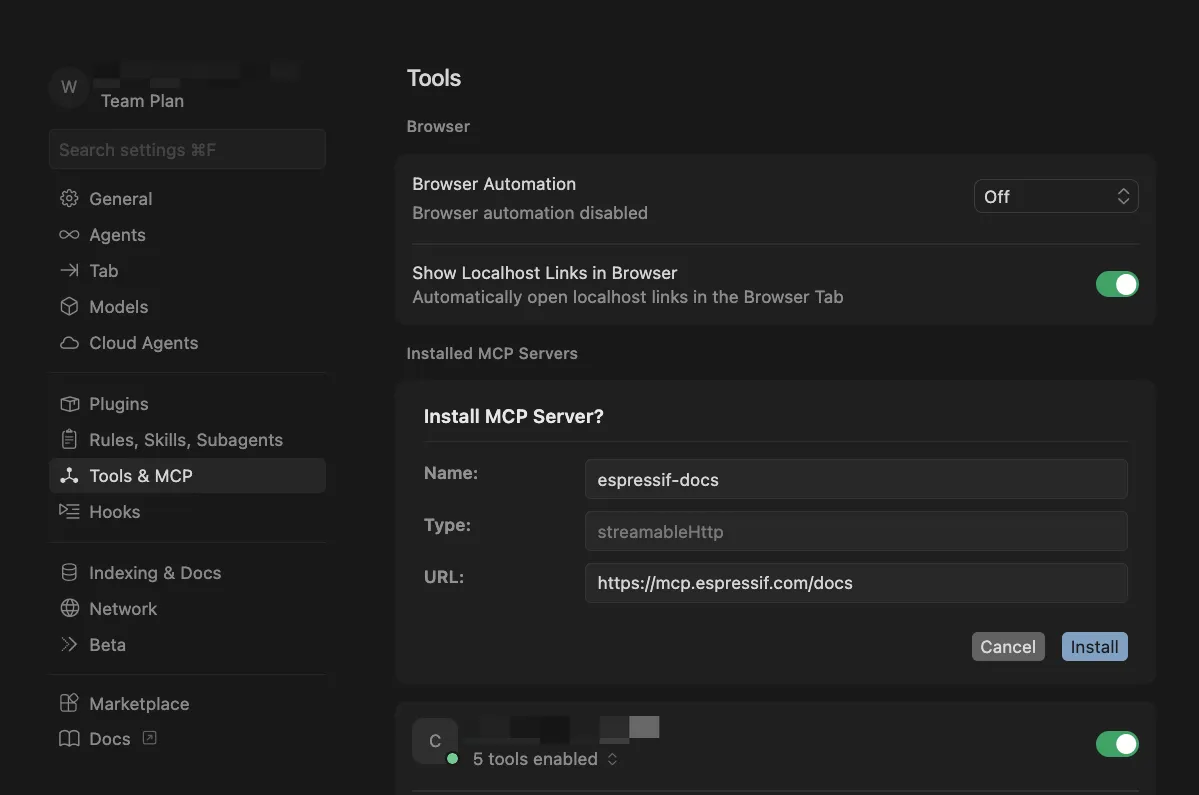This screenshot has width=1199, height=795.
Task: Click the Rules, Skills, Subagents clipboard icon
Action: [x=69, y=440]
